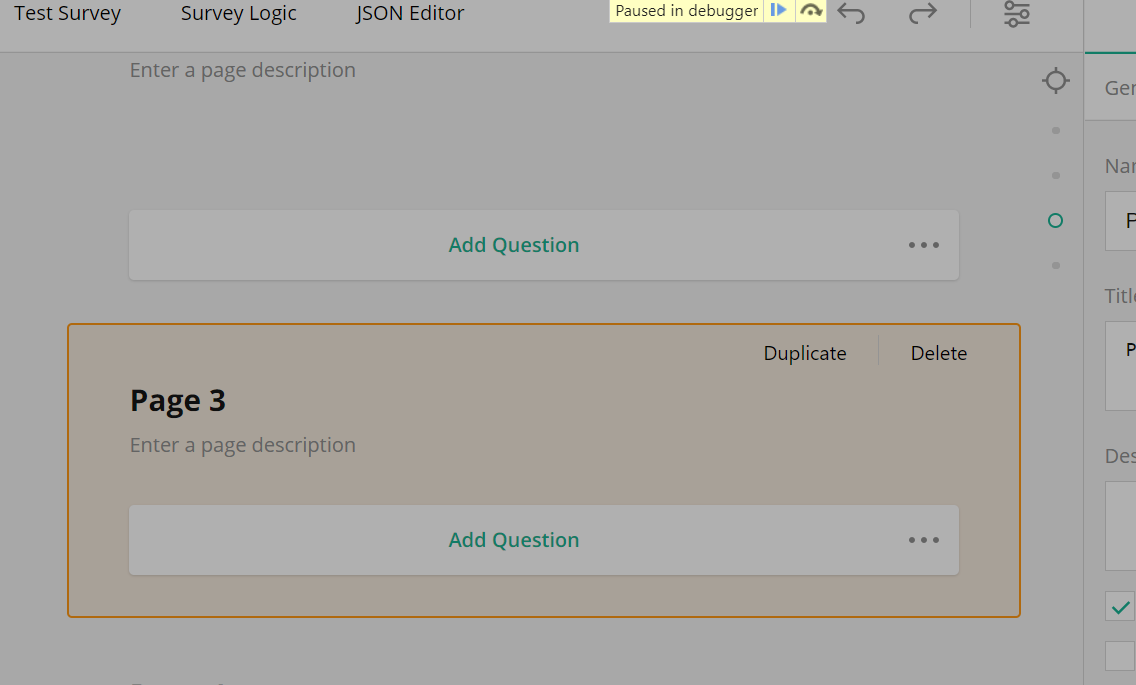Select the highlighted circle in page navigator
This screenshot has width=1136, height=685.
point(1055,220)
